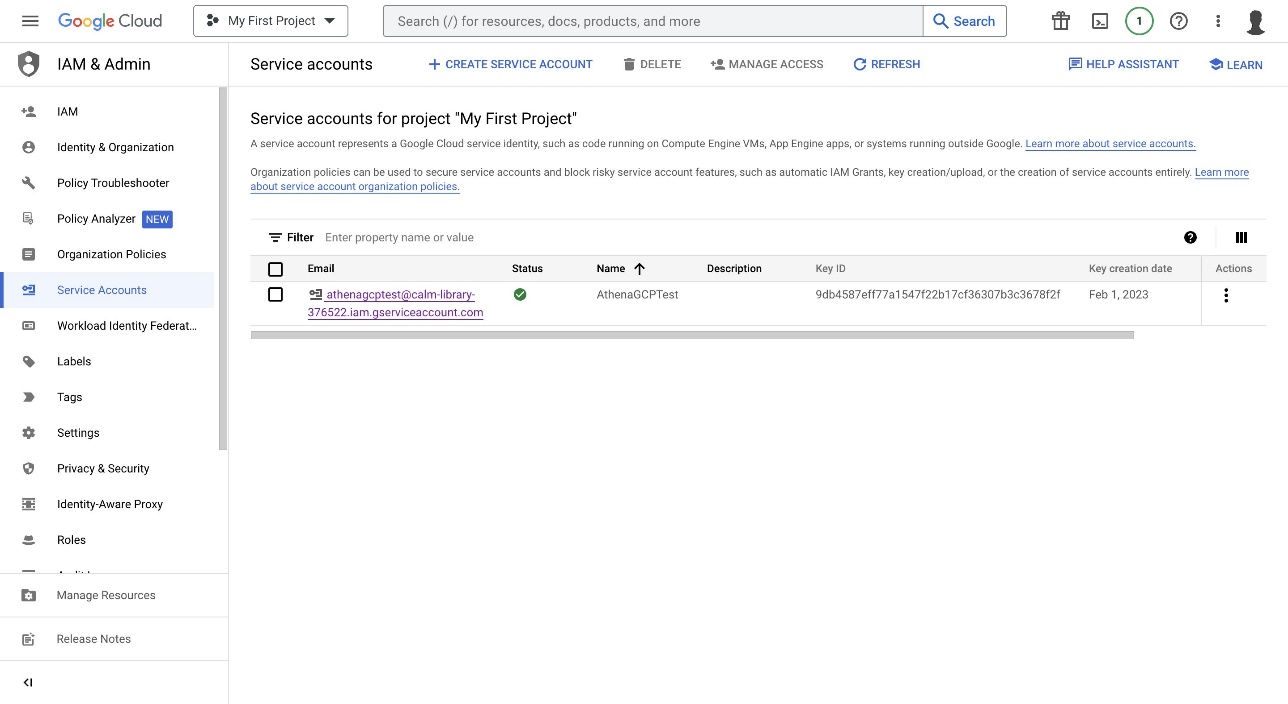Image resolution: width=1288 pixels, height=704 pixels.
Task: Open Policy Analyzer in sidebar
Action: pos(96,219)
